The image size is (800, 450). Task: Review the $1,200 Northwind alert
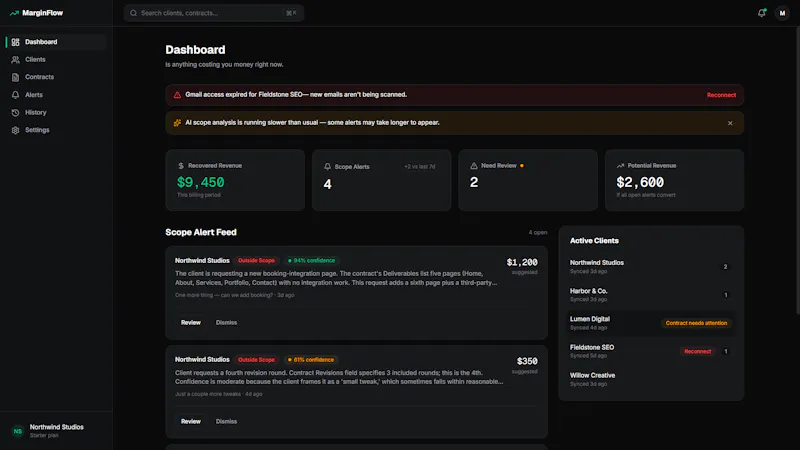(190, 322)
